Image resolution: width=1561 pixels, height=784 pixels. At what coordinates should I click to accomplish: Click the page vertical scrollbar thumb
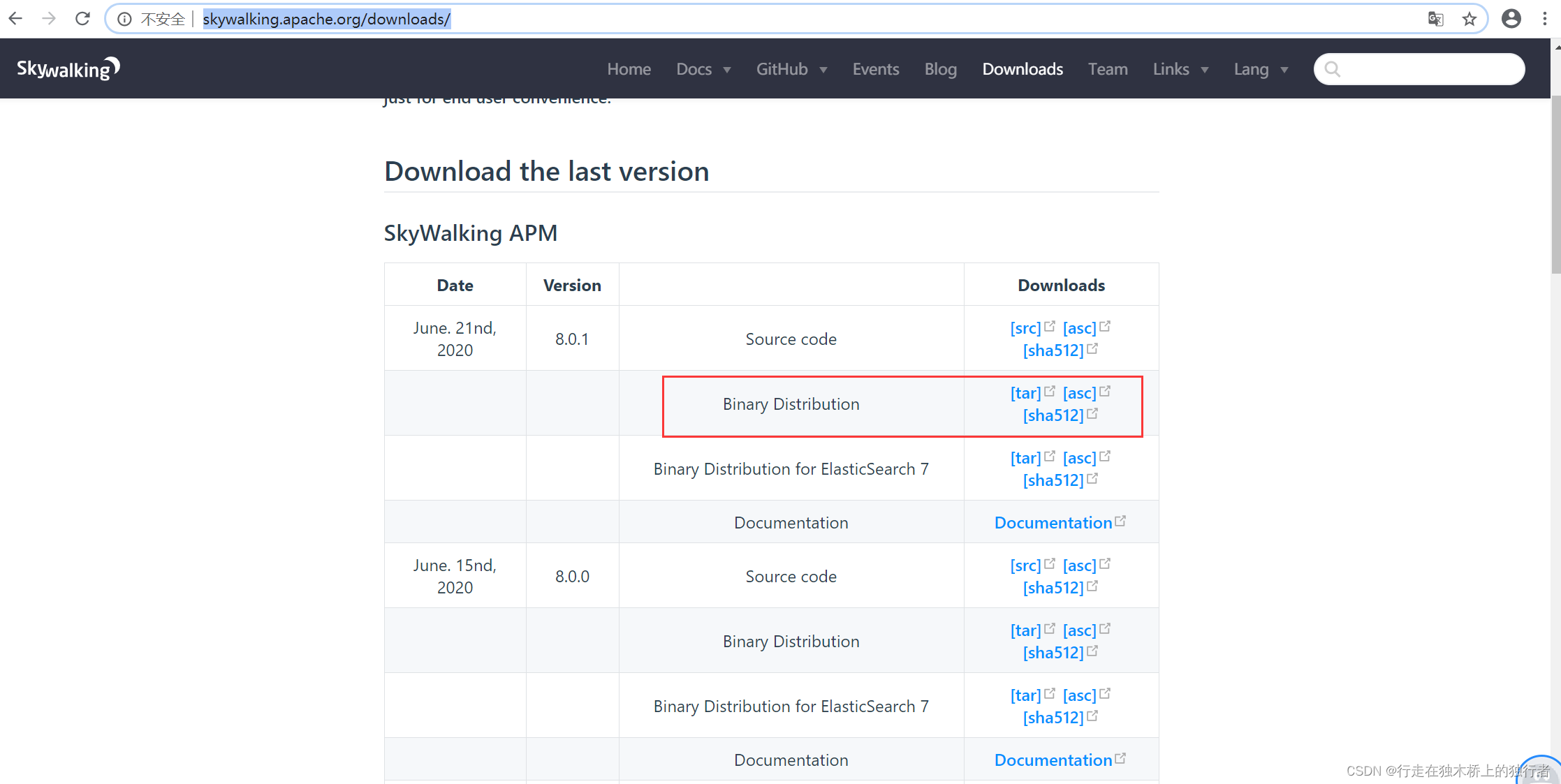pos(1555,185)
